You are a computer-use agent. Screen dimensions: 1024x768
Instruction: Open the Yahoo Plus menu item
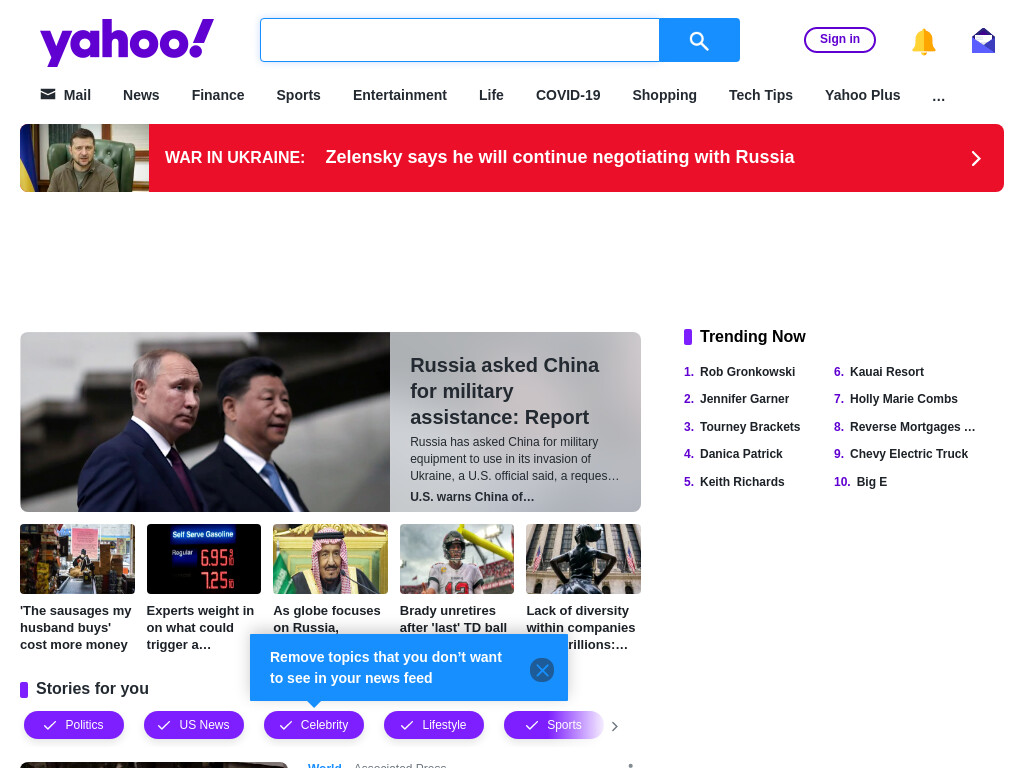863,95
